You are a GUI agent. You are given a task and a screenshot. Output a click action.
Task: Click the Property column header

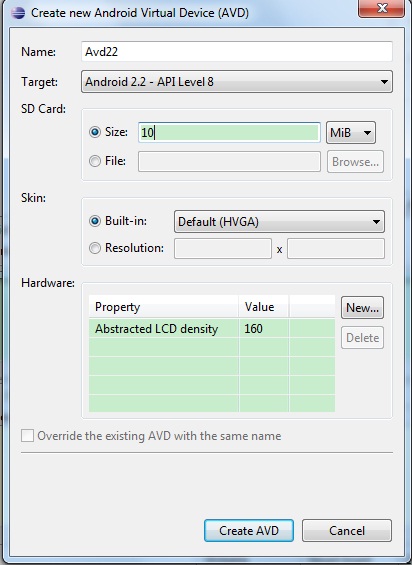tap(163, 307)
